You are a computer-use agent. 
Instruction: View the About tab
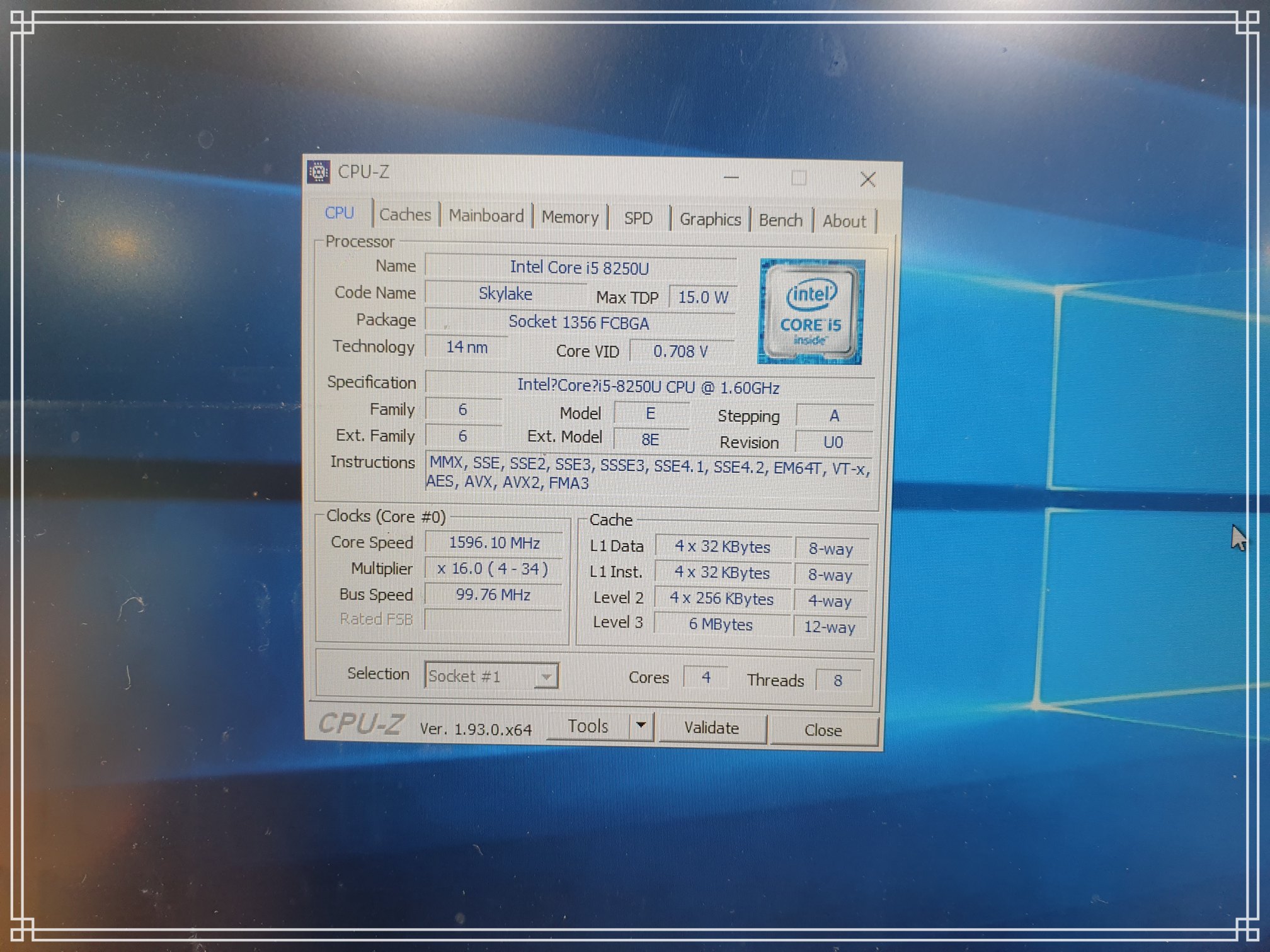click(844, 222)
